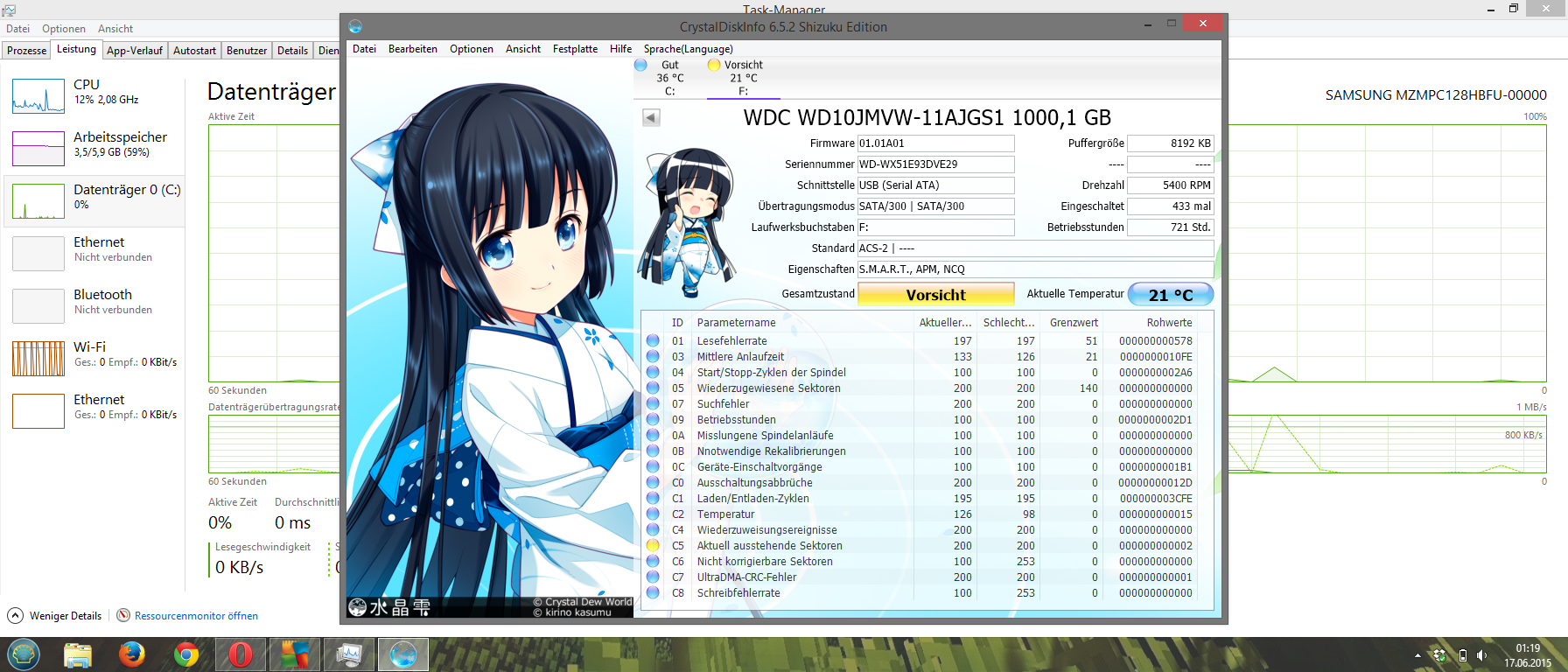Click the blue Gut status icon for drive C:
The image size is (1568, 672).
point(640,65)
